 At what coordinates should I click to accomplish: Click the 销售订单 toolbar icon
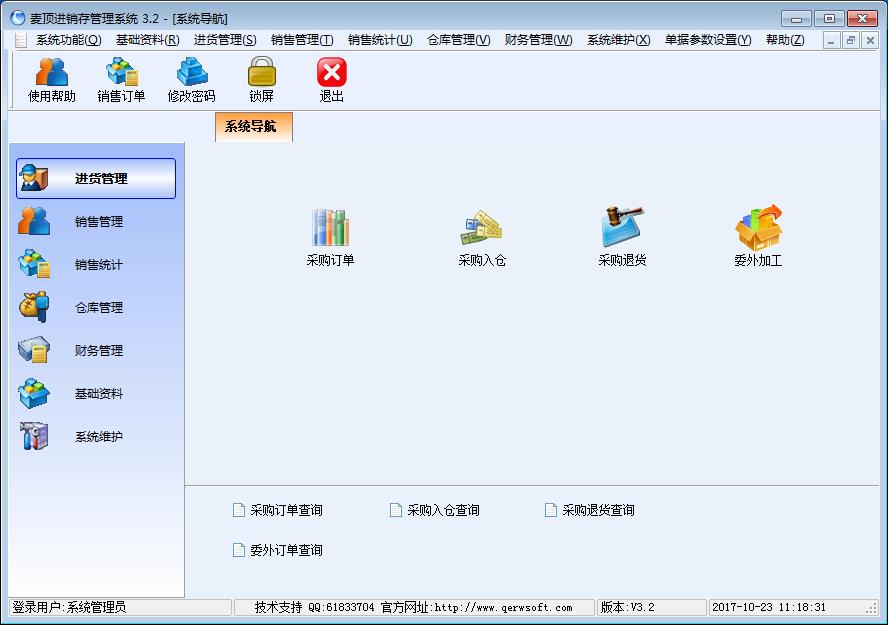tap(121, 80)
